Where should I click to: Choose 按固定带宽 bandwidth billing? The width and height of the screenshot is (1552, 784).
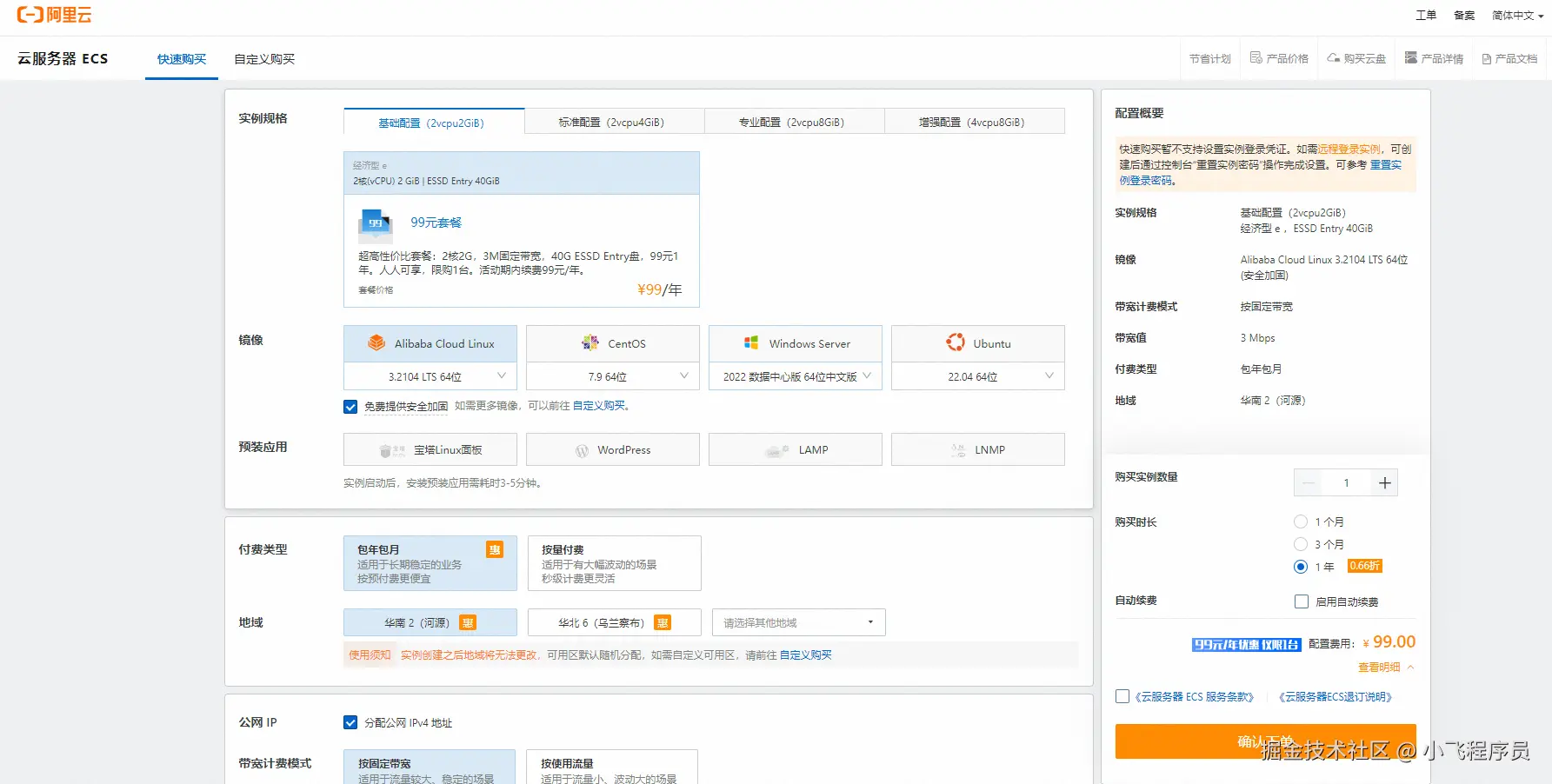click(x=430, y=767)
